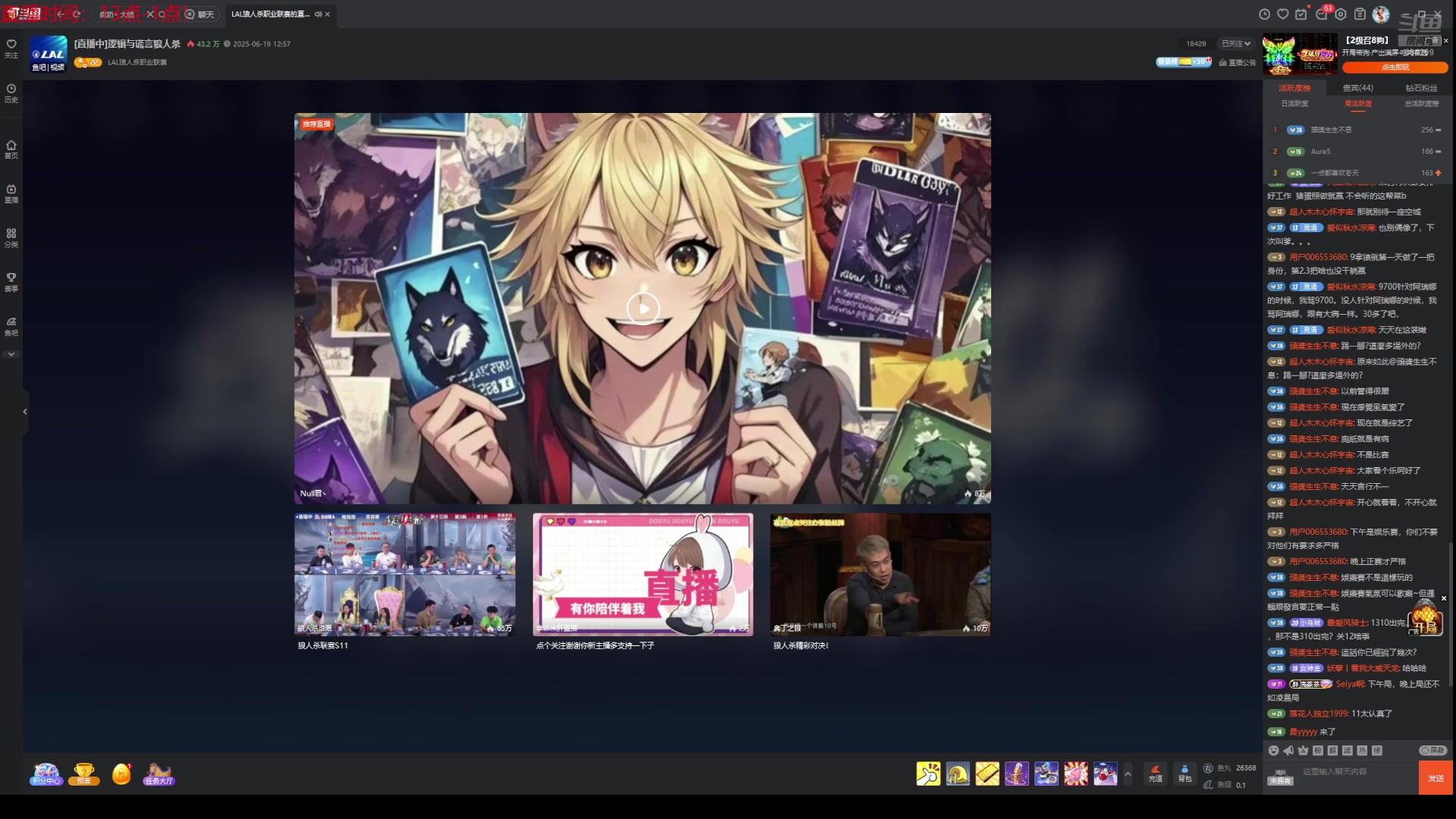Collapse the left sidebar panel arrow

point(25,412)
